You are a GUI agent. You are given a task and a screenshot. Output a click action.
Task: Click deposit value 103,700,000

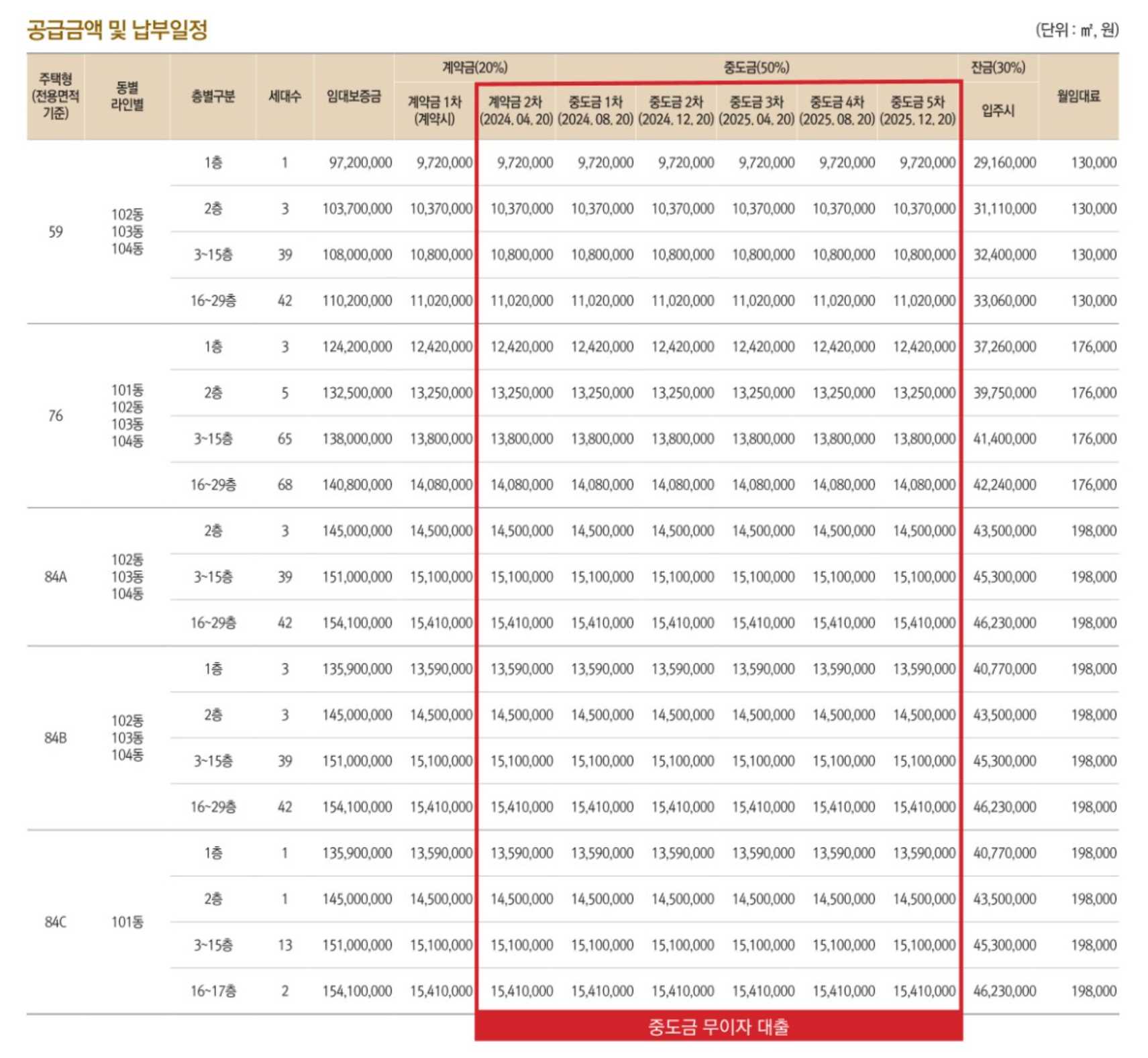357,209
